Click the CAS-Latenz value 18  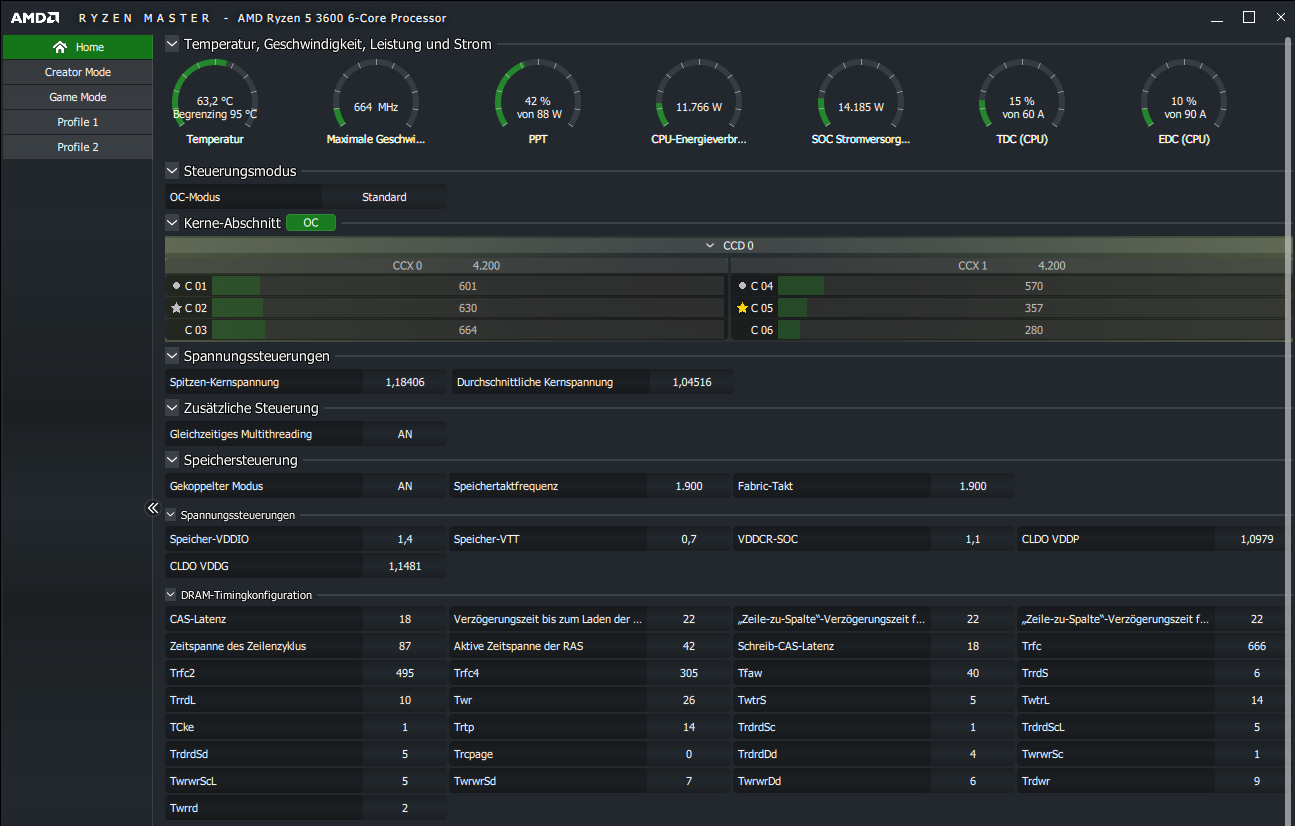point(405,619)
